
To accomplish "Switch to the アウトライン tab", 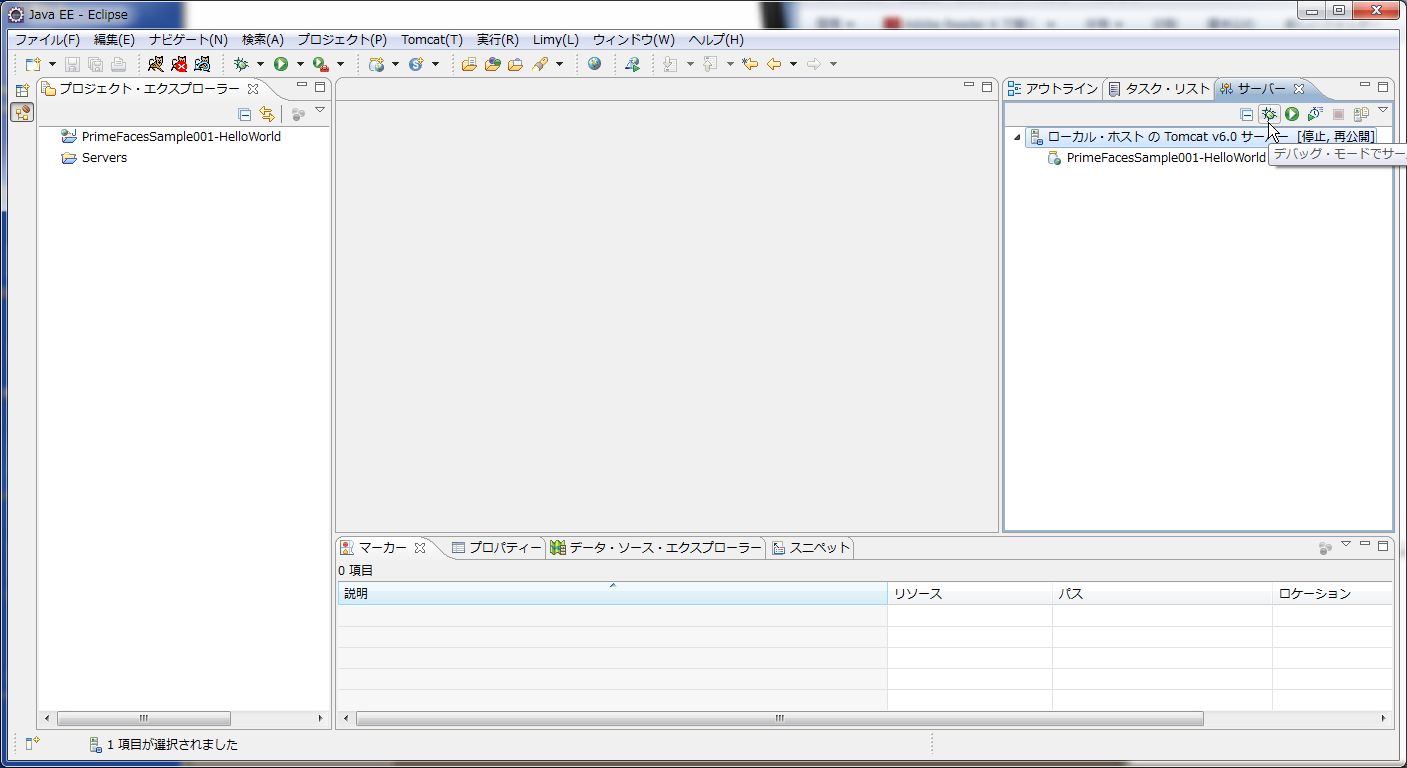I will click(1053, 89).
